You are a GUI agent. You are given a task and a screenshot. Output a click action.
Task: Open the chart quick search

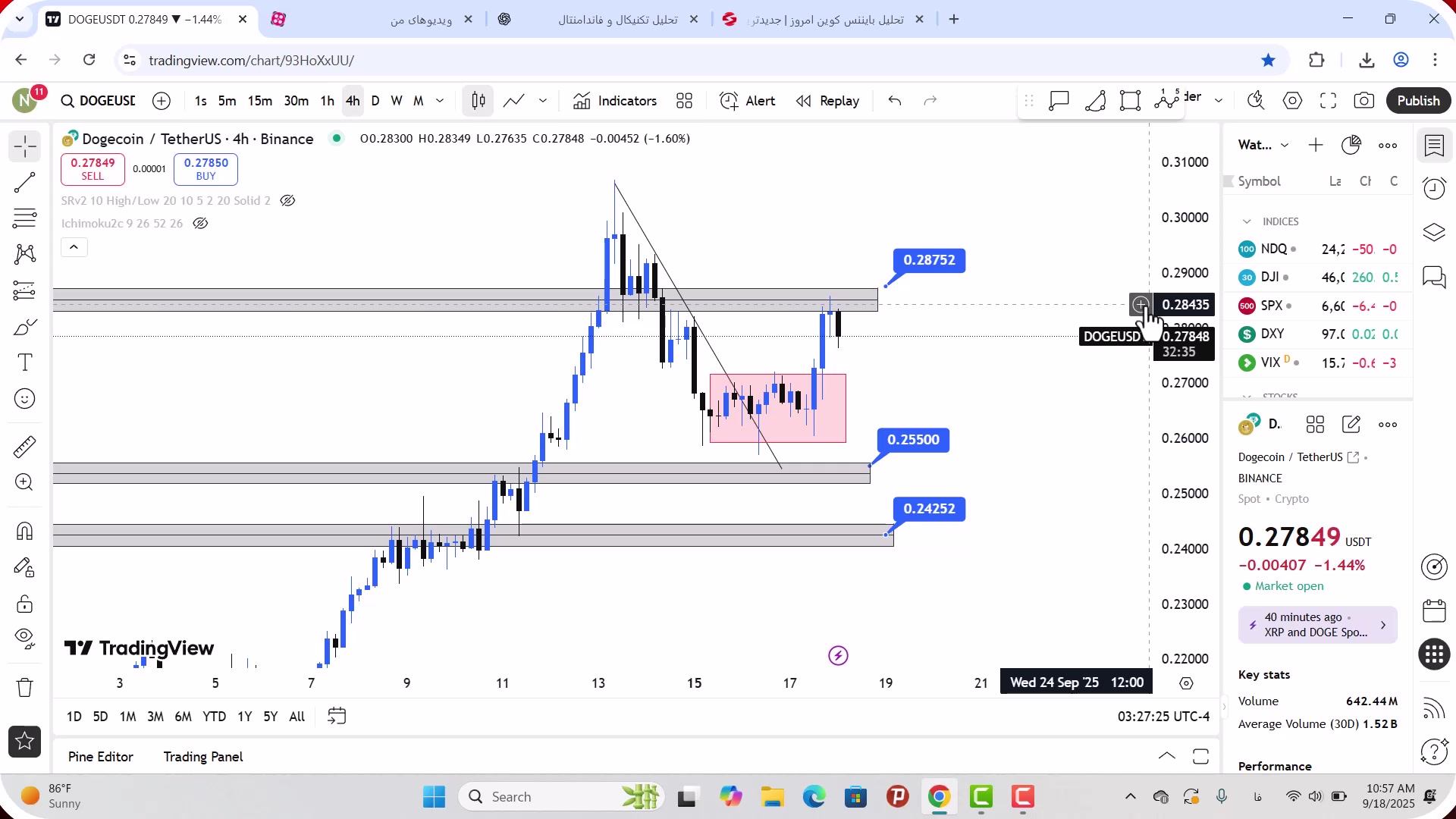[1256, 101]
